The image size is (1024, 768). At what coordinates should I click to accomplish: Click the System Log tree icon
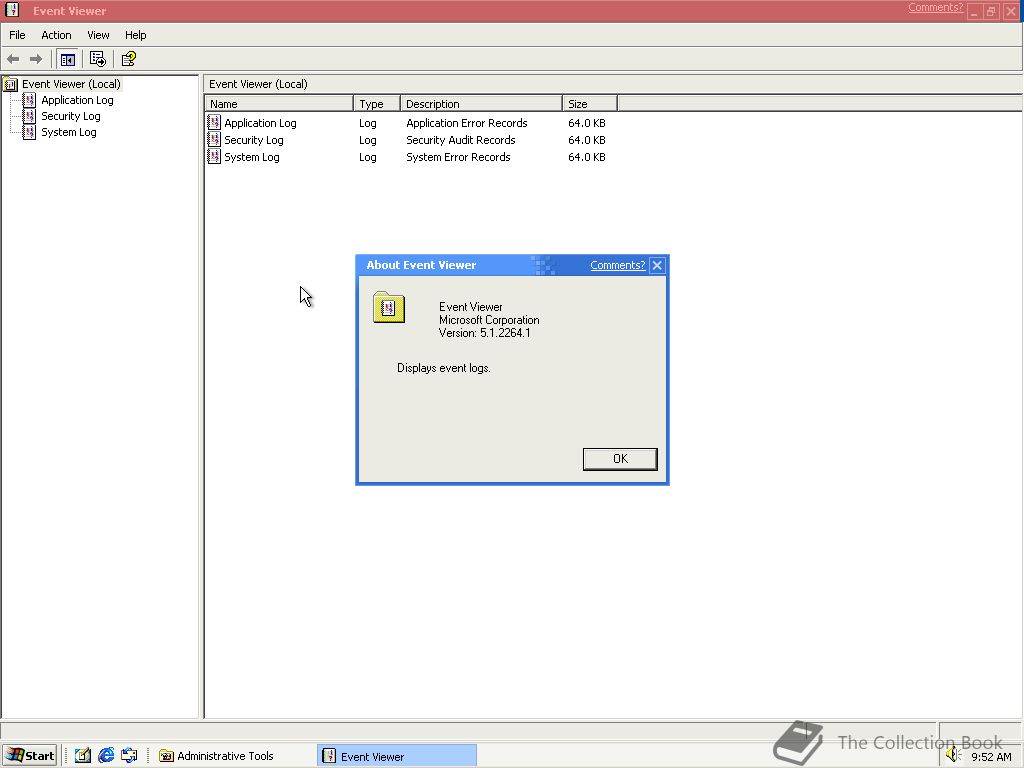pos(29,132)
